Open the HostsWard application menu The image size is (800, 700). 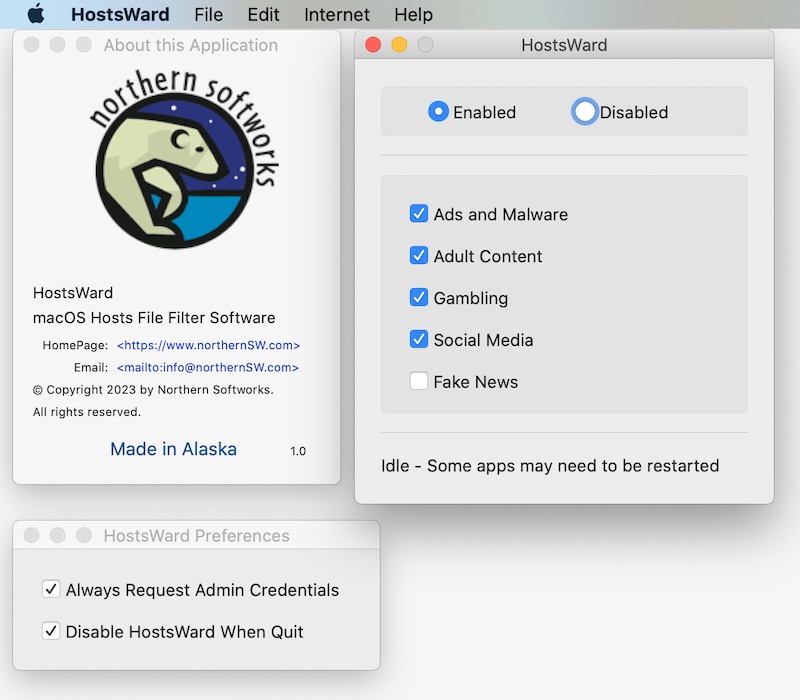[x=118, y=14]
